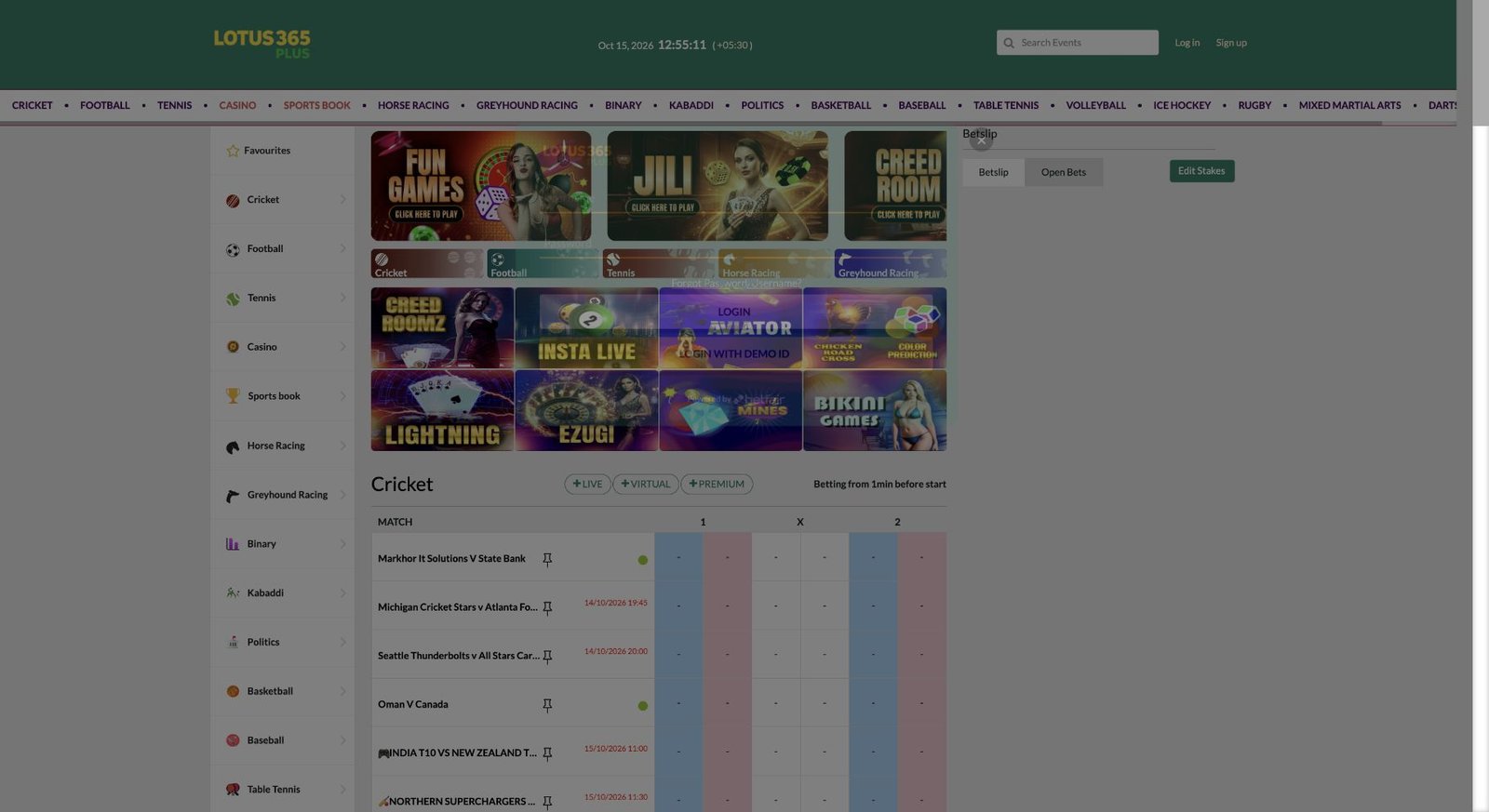Click the Baseball icon in sidebar
The width and height of the screenshot is (1489, 812).
(233, 740)
